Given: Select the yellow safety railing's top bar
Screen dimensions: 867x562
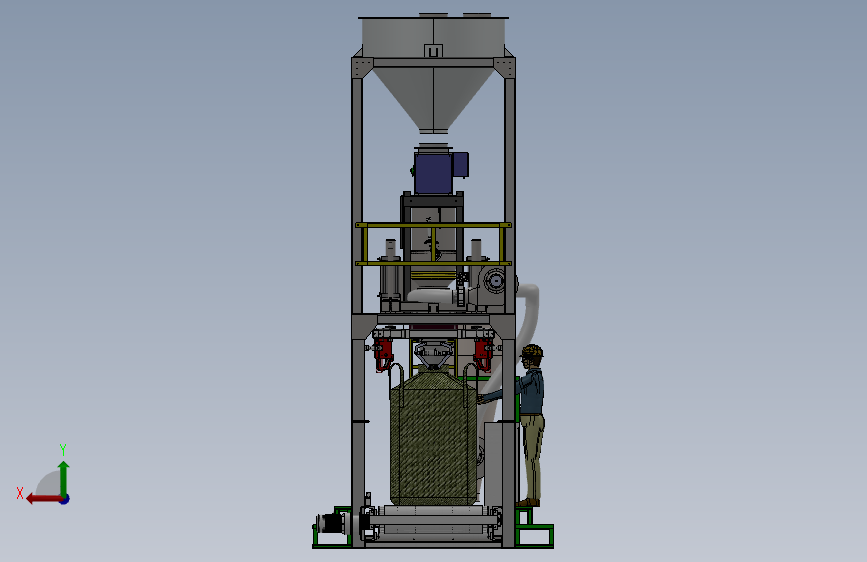Looking at the screenshot, I should 433,225.
